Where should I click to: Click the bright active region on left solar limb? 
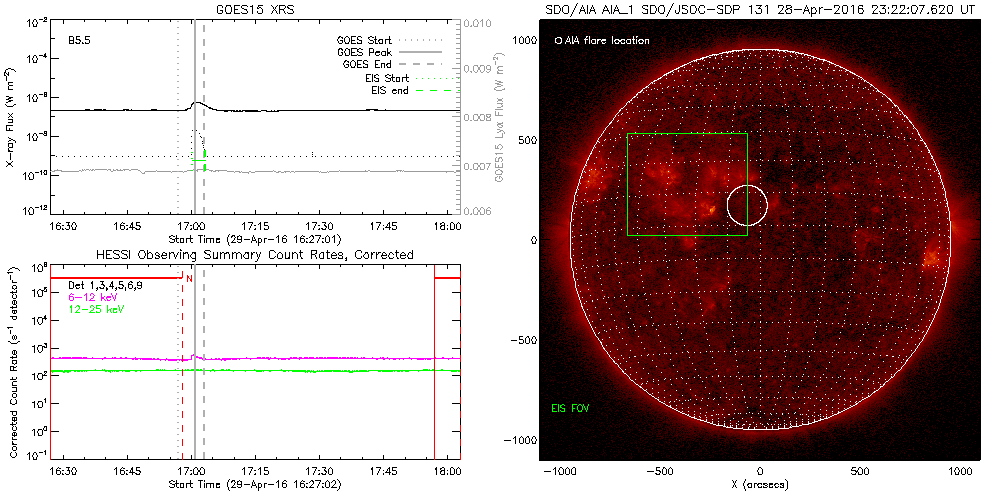tap(598, 178)
